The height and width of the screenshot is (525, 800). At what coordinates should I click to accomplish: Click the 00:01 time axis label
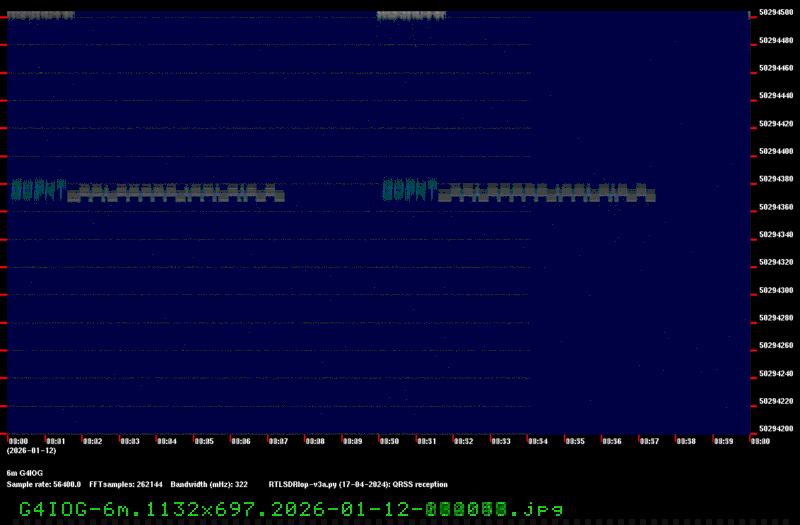click(x=56, y=441)
